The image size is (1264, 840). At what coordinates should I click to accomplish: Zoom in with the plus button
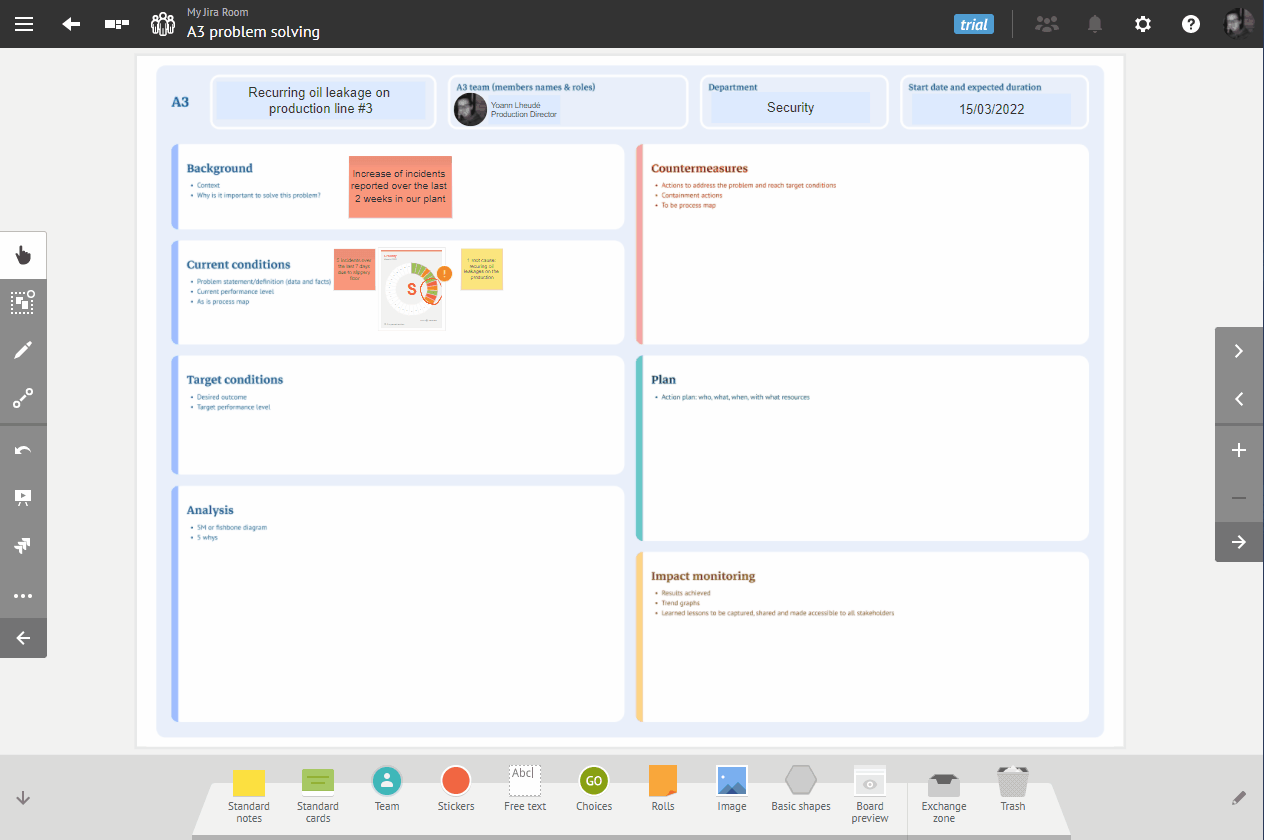pos(1239,450)
